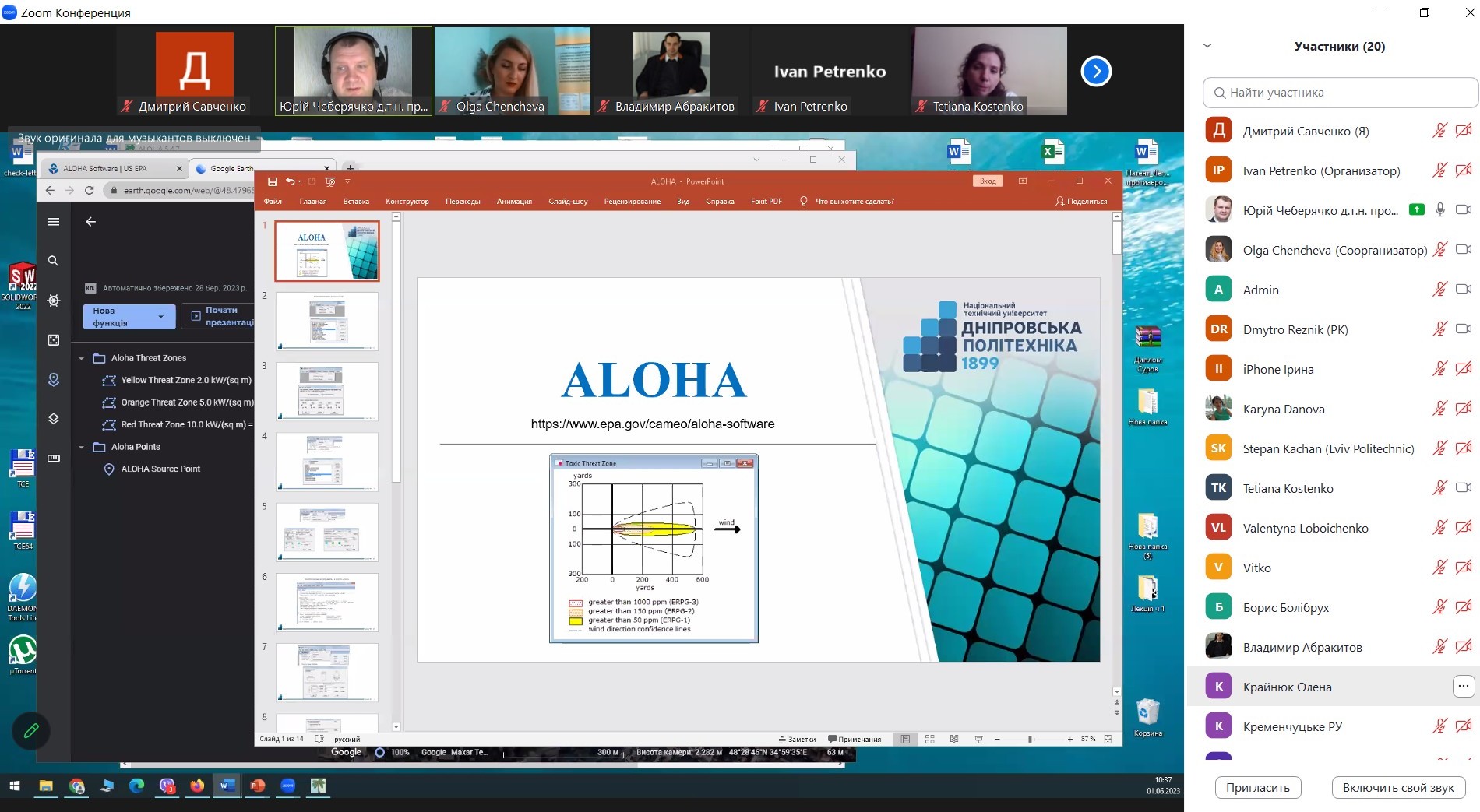Image resolution: width=1480 pixels, height=812 pixels.
Task: Open the Конструктор ribbon tab
Action: pos(407,202)
